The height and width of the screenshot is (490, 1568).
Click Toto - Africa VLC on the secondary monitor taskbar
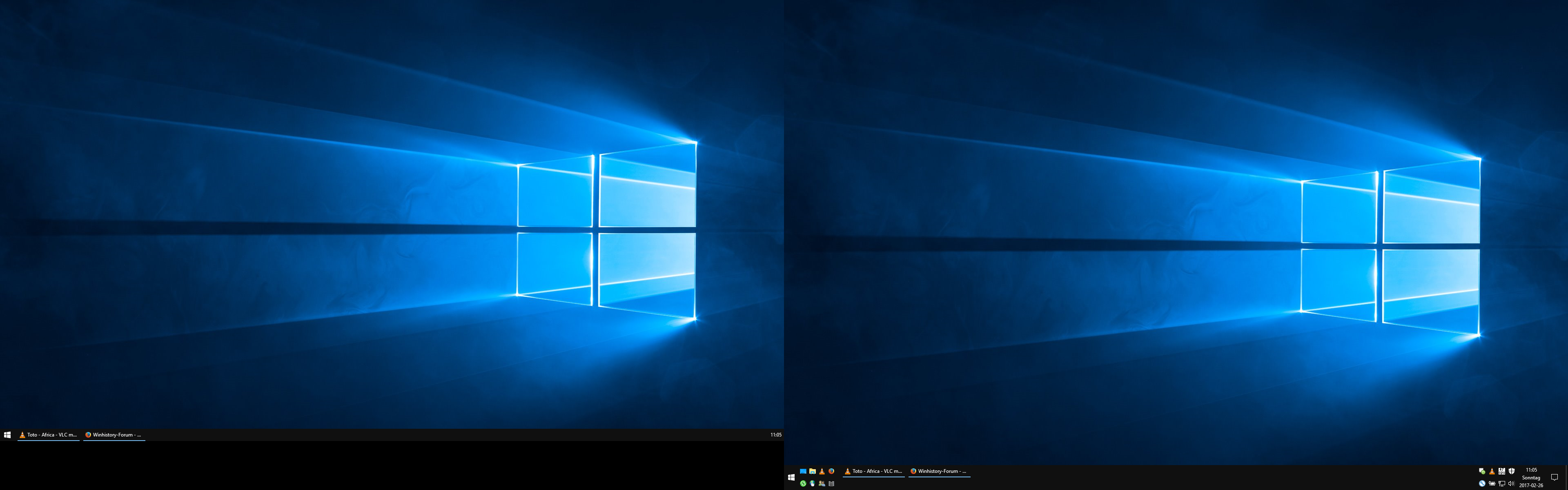(48, 434)
